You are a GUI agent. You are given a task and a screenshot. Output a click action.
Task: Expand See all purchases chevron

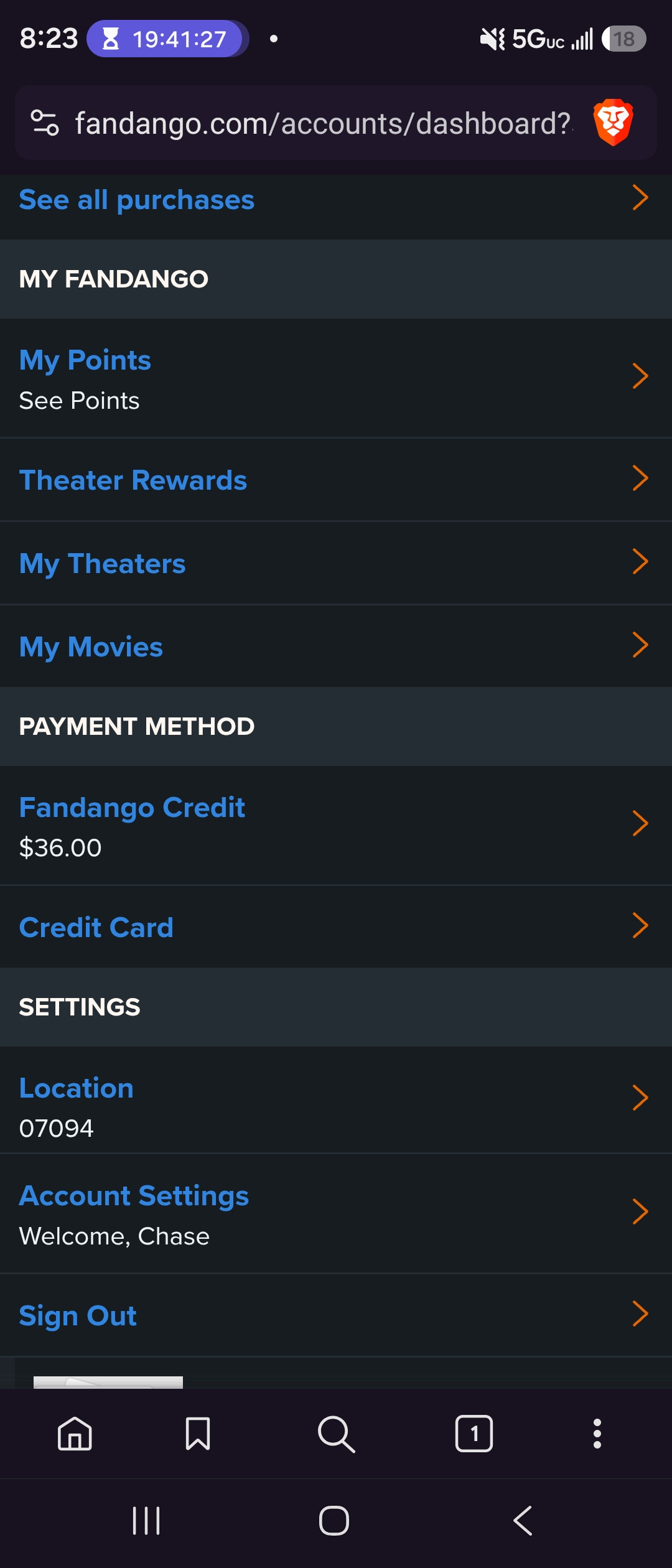[x=640, y=198]
